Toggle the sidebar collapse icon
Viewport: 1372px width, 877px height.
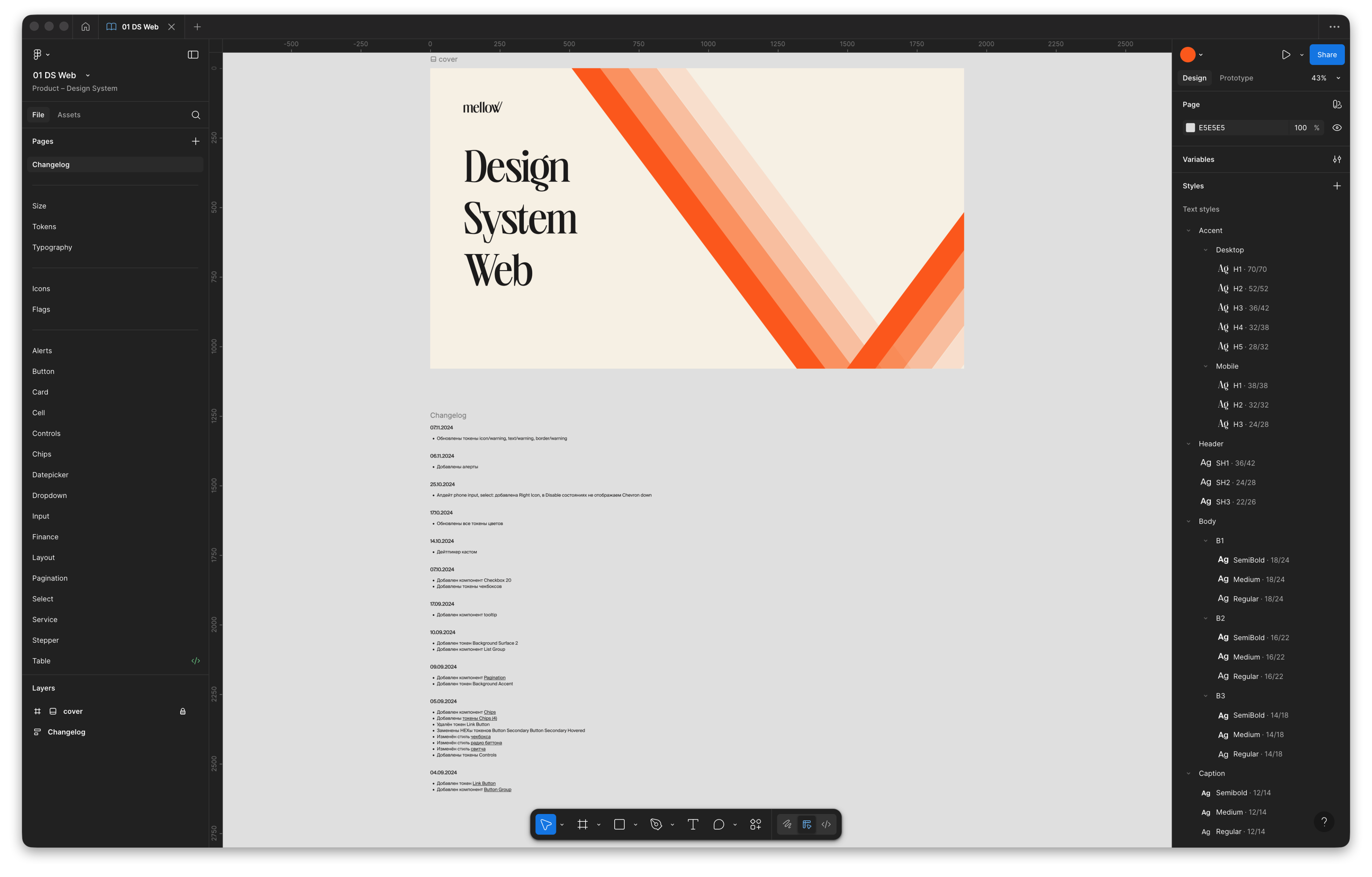(x=193, y=55)
